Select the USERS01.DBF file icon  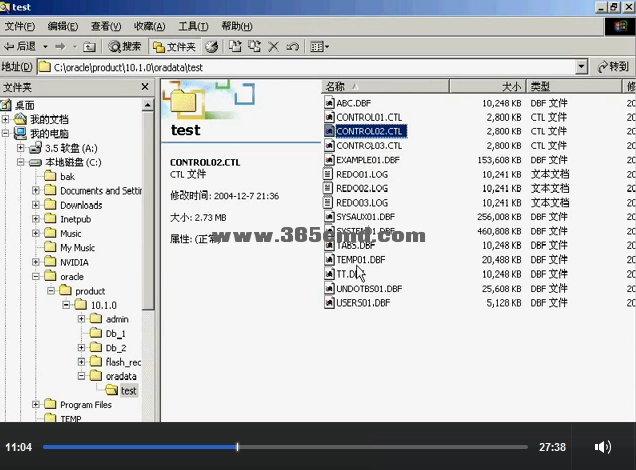click(329, 303)
